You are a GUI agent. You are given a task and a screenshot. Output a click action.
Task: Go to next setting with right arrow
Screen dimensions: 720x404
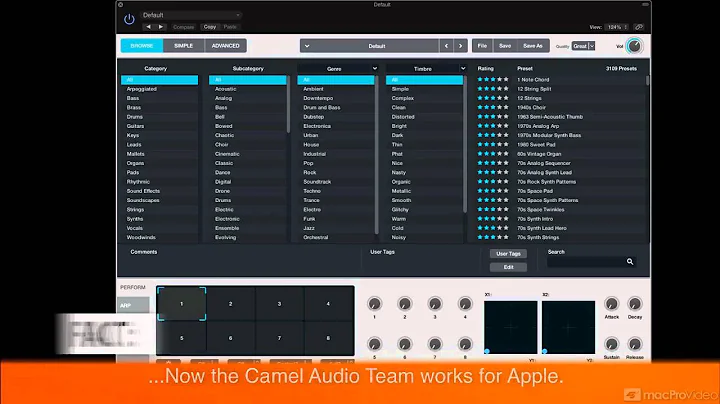tap(161, 27)
